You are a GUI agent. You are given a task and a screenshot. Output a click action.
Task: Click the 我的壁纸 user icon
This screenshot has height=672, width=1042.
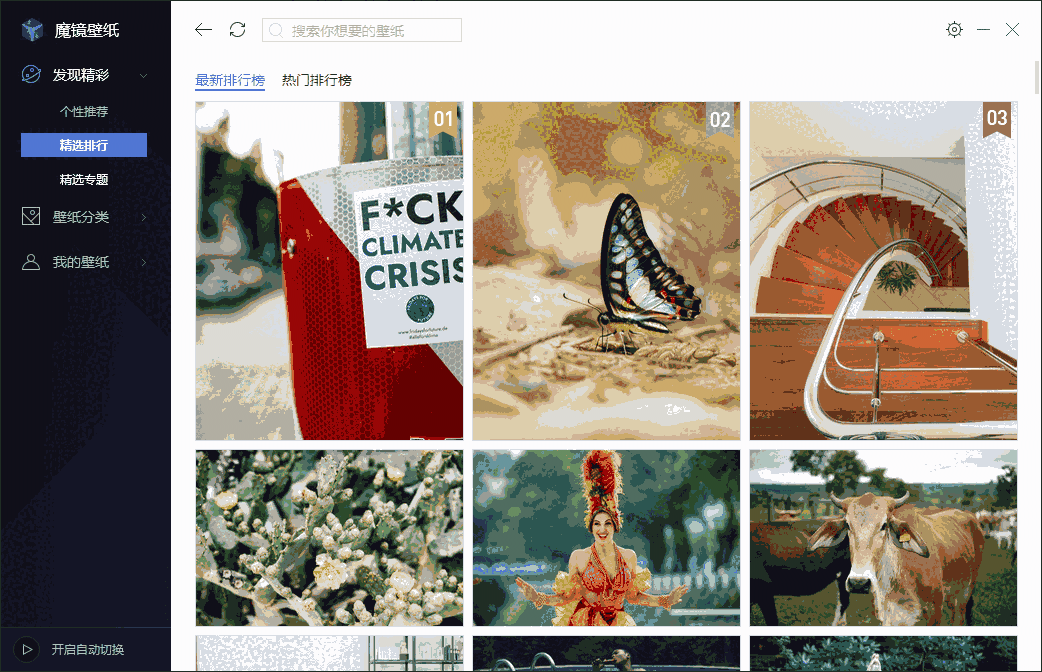[x=31, y=262]
